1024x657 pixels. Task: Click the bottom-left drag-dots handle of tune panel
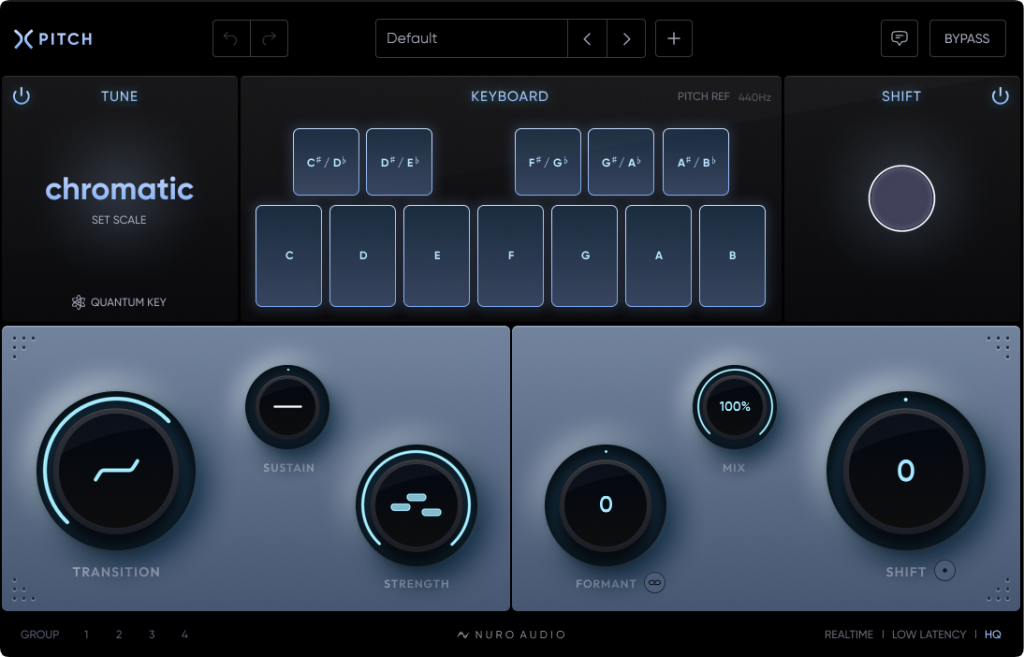coord(24,589)
